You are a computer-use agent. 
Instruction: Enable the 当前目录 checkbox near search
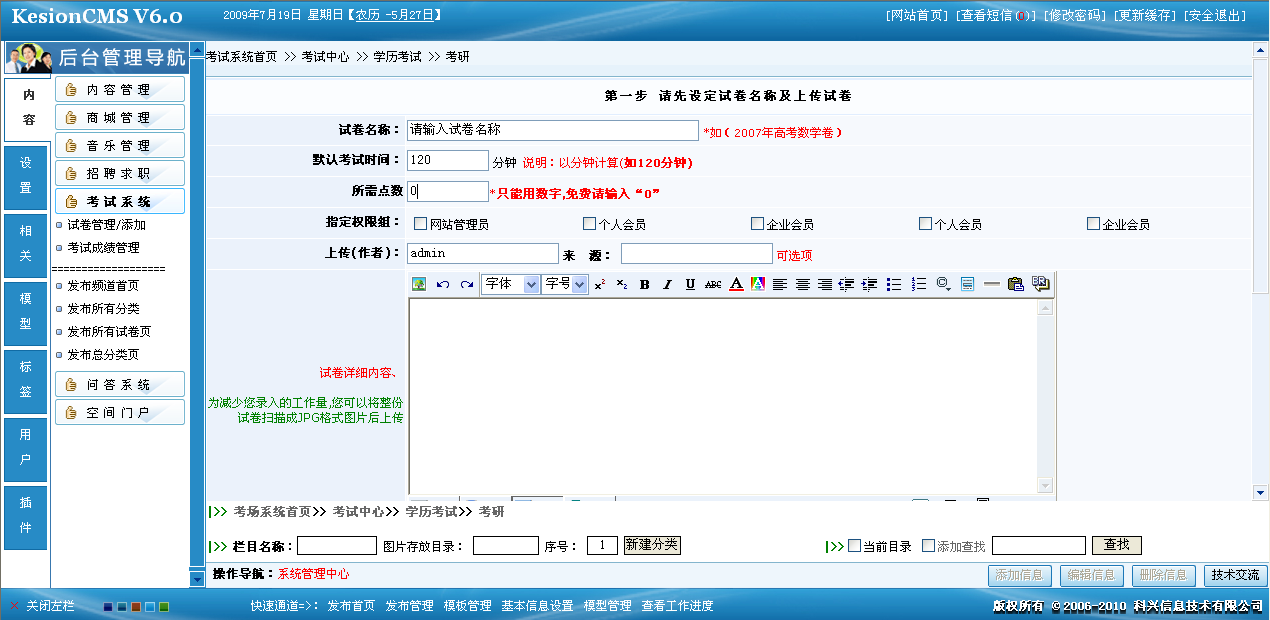855,545
